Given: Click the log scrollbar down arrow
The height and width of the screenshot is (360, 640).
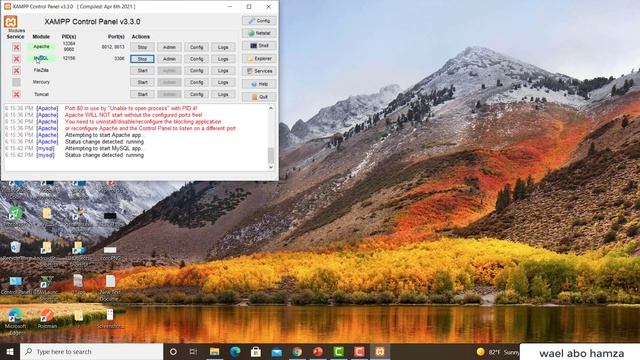Looking at the screenshot, I should tap(271, 167).
